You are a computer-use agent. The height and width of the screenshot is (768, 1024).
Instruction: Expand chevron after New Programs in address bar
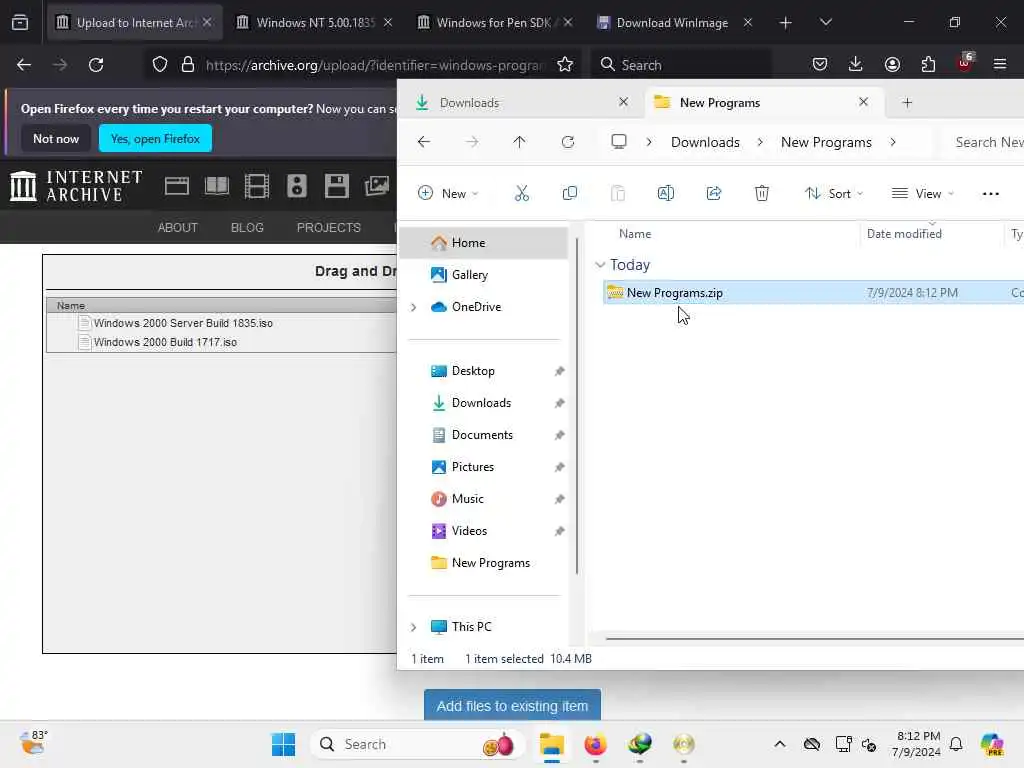(x=893, y=142)
